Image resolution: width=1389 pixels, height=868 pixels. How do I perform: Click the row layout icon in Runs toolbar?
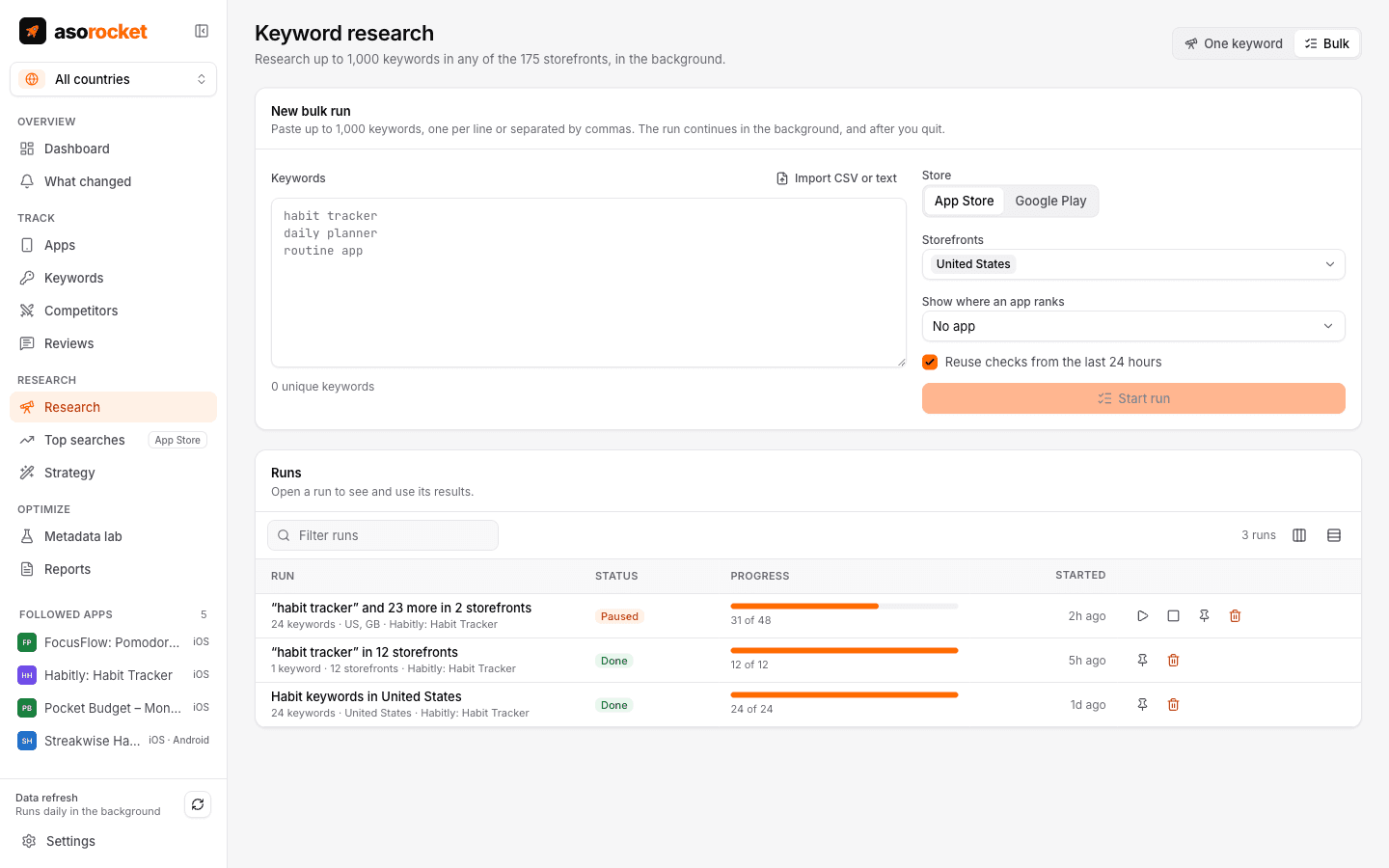(x=1334, y=535)
